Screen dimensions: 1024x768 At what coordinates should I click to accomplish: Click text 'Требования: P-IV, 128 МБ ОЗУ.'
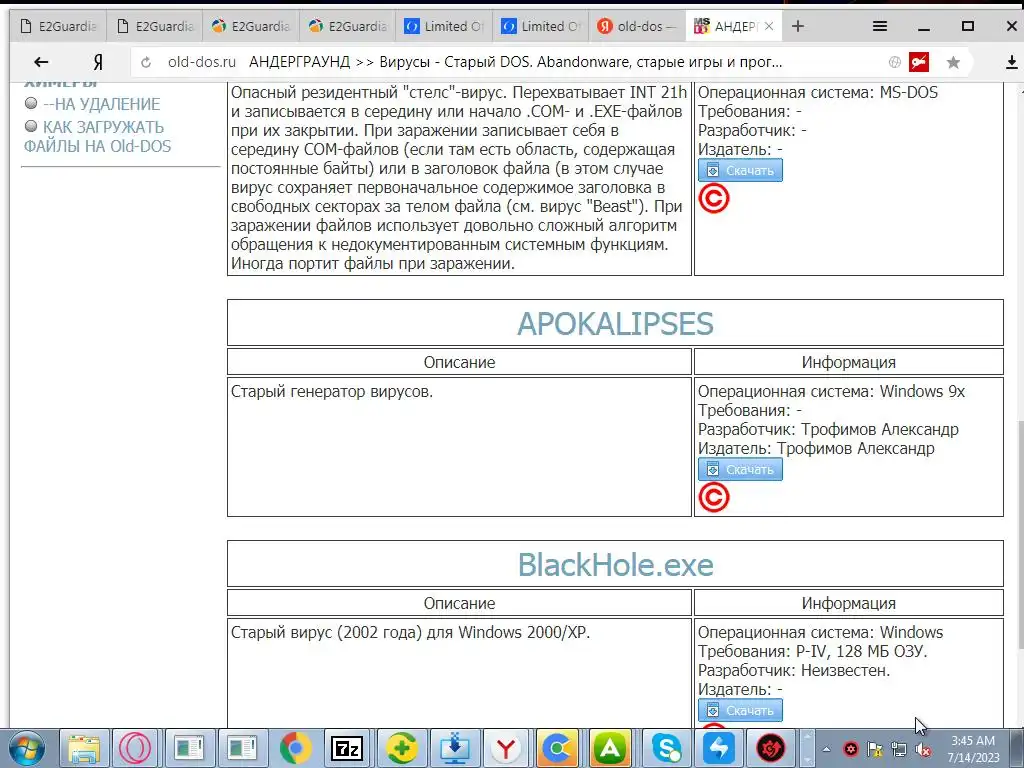coord(812,651)
